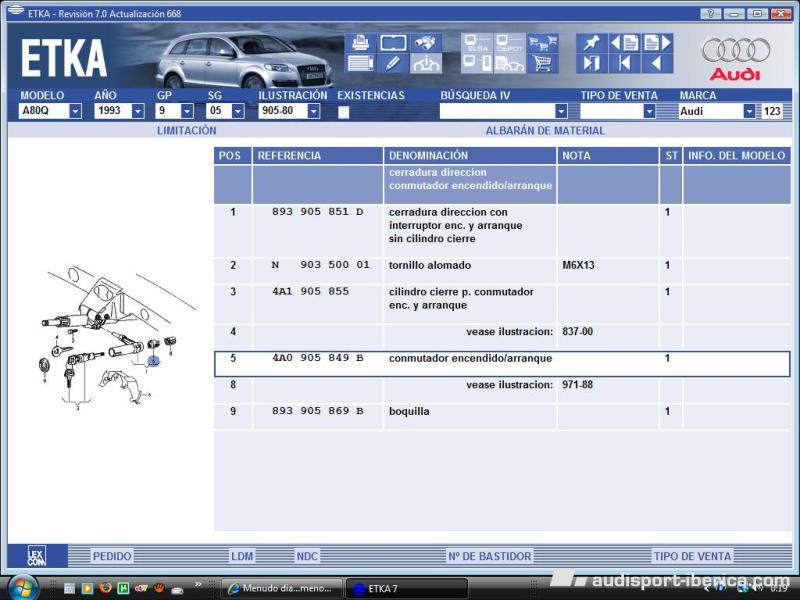The height and width of the screenshot is (600, 800).
Task: Click the INFO. DEL MODELO column header
Action: (737, 156)
